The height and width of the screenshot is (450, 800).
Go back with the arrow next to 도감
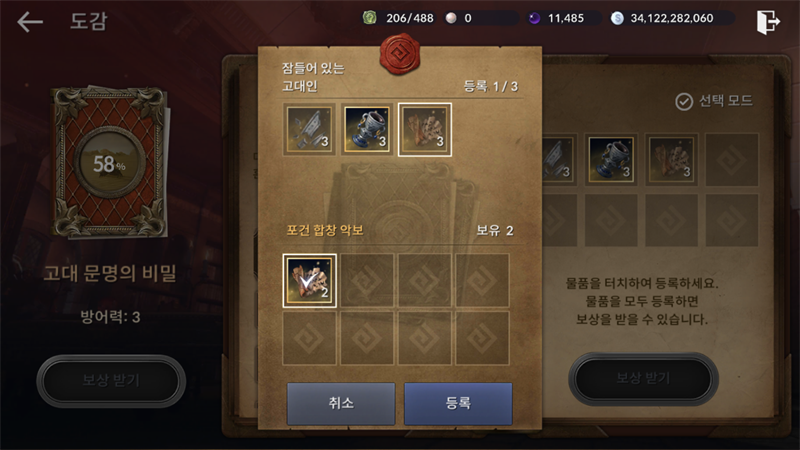[30, 21]
